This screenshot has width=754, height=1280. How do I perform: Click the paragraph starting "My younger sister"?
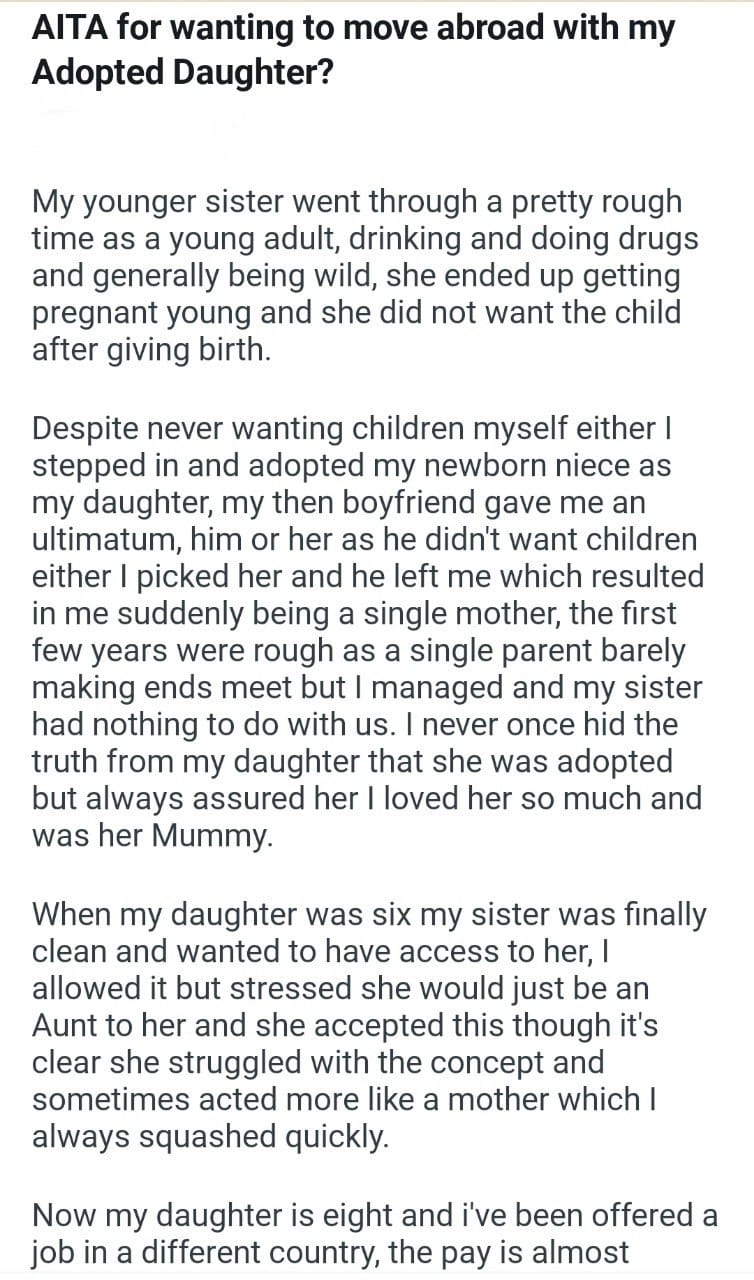357,275
